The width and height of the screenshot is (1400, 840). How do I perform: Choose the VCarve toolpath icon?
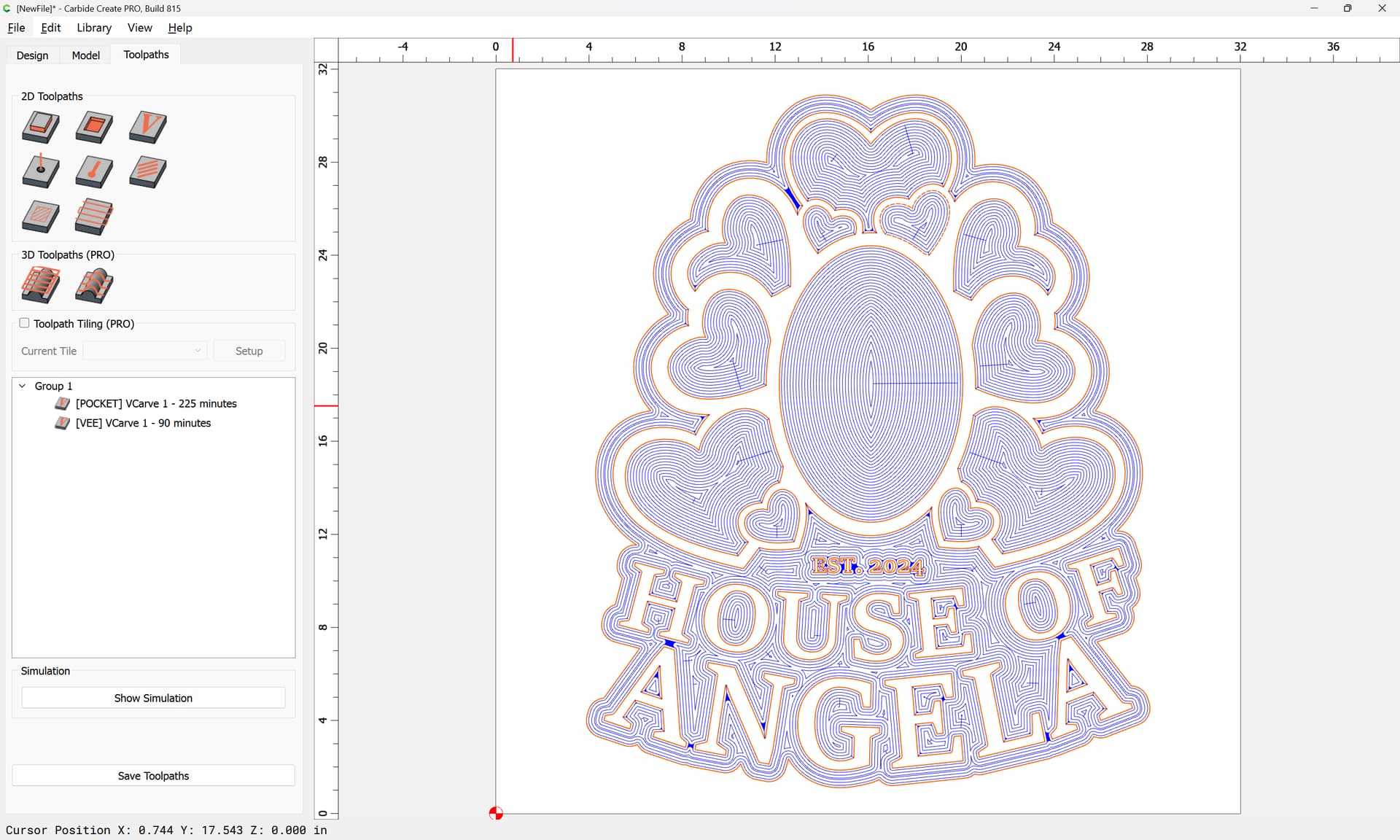pos(148,127)
